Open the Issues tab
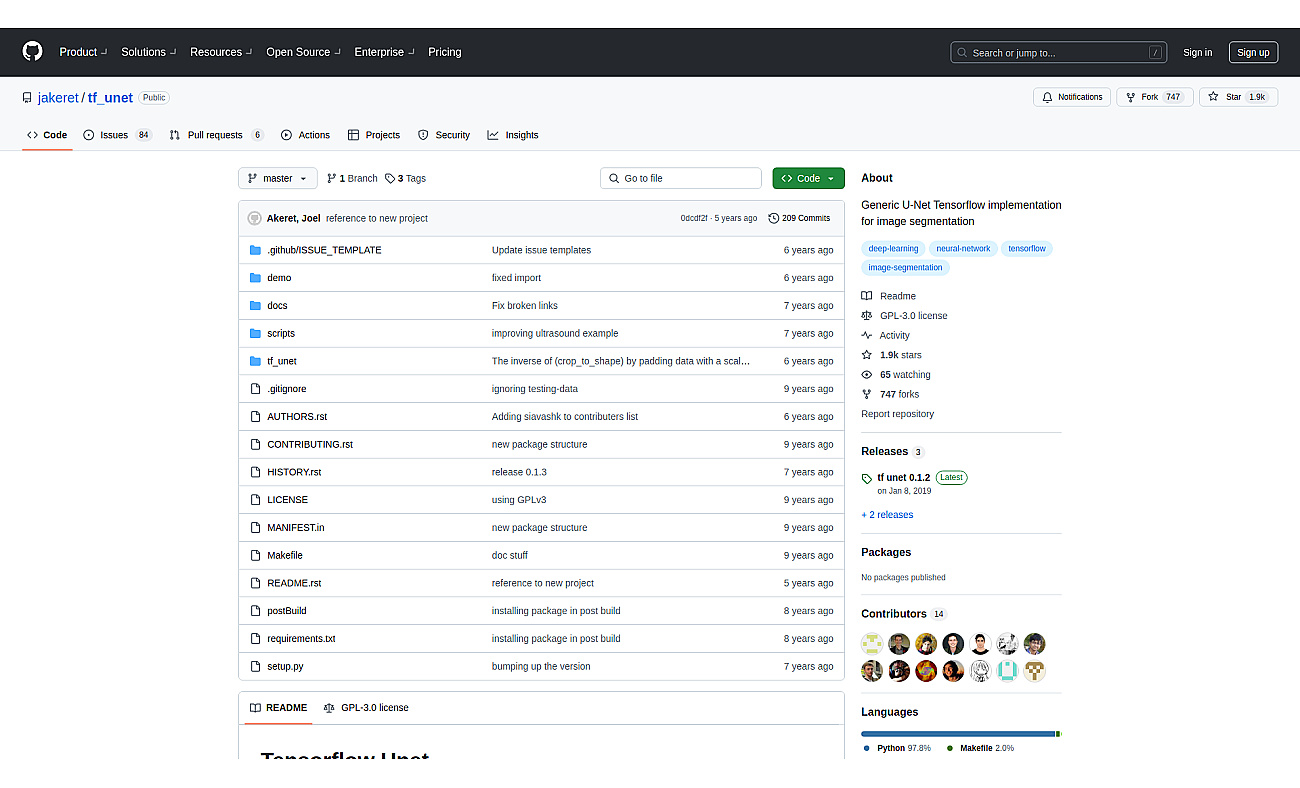The height and width of the screenshot is (788, 1300). 117,135
